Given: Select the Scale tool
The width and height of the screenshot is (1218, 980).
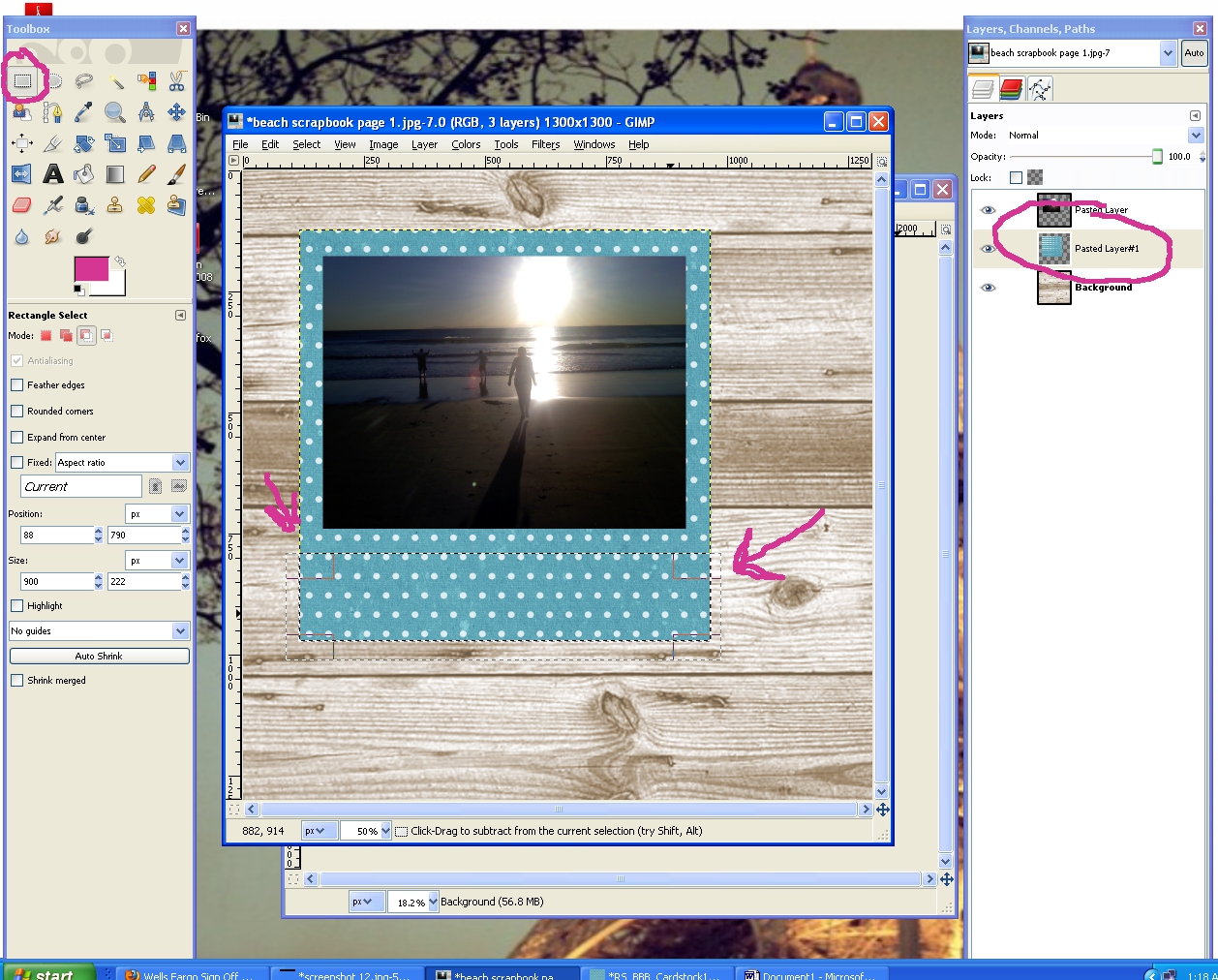Looking at the screenshot, I should (x=115, y=143).
